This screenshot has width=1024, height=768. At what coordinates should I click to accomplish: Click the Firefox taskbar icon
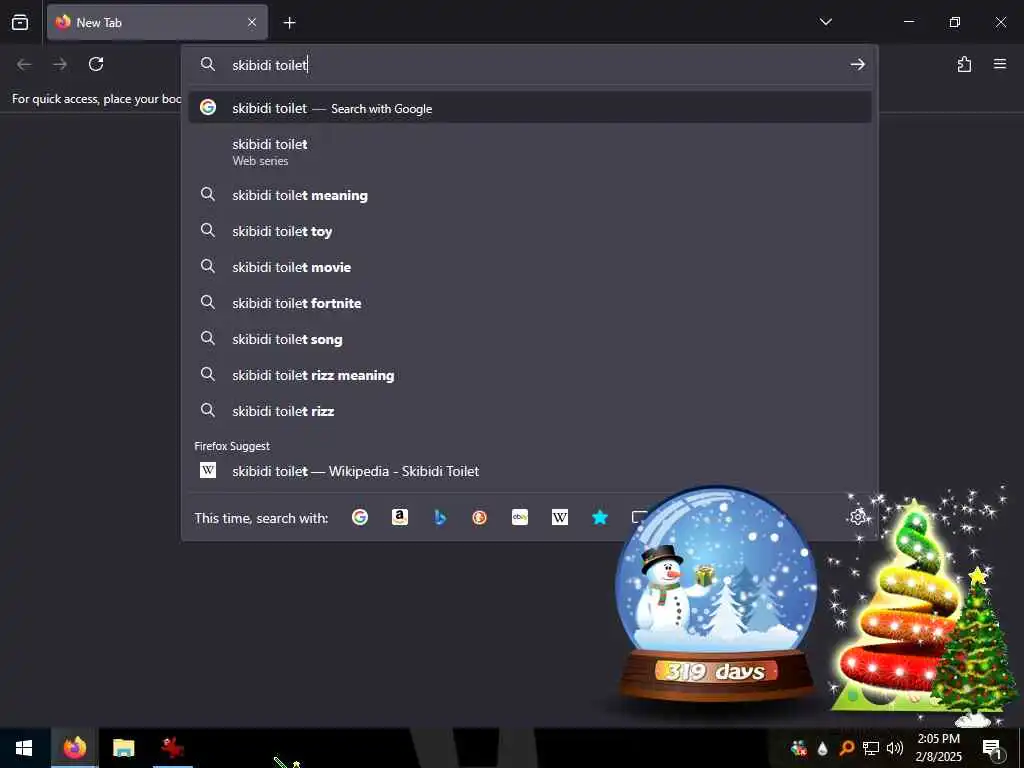pyautogui.click(x=74, y=748)
